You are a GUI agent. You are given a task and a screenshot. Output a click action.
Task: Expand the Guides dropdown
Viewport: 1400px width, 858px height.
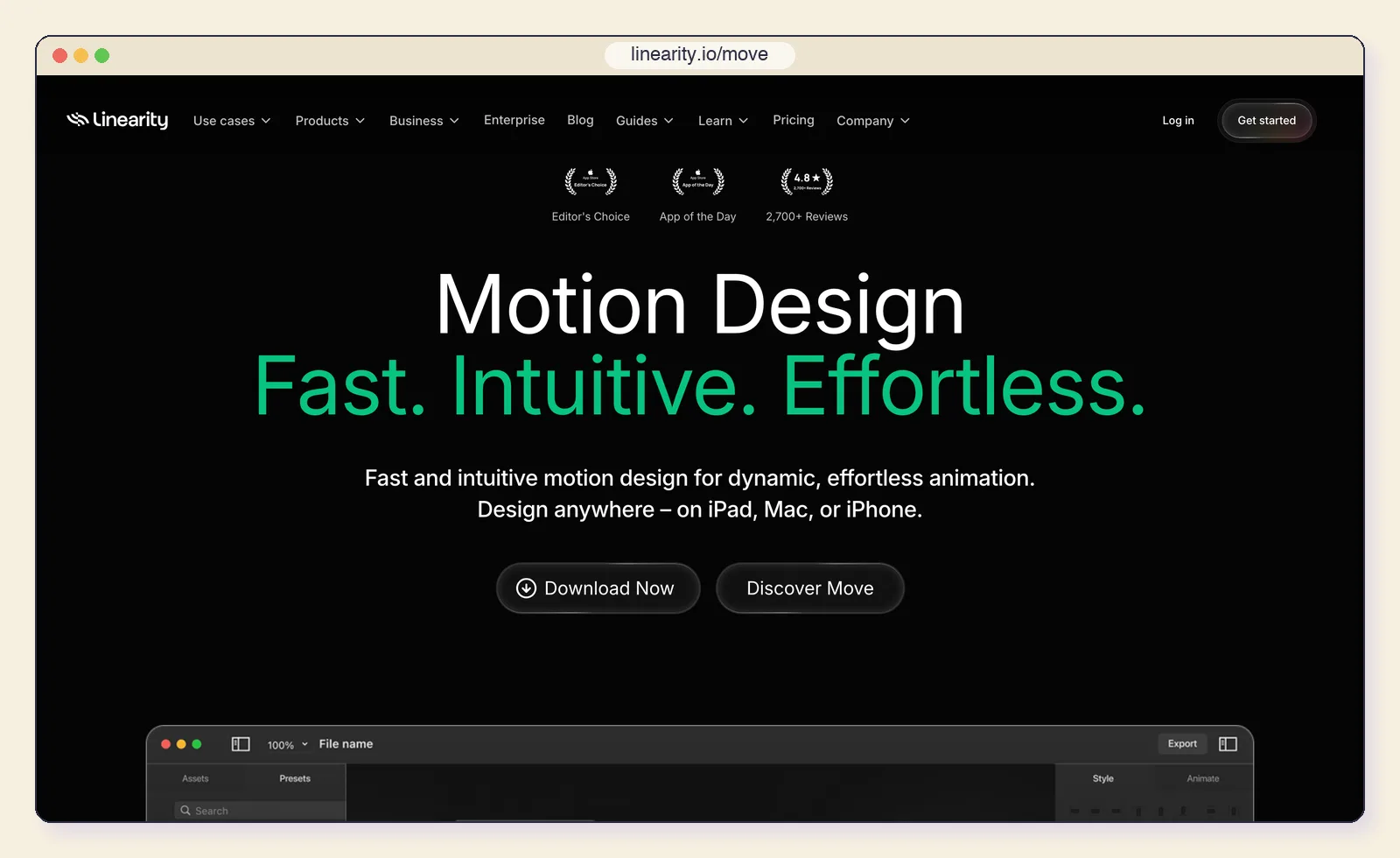pos(645,121)
